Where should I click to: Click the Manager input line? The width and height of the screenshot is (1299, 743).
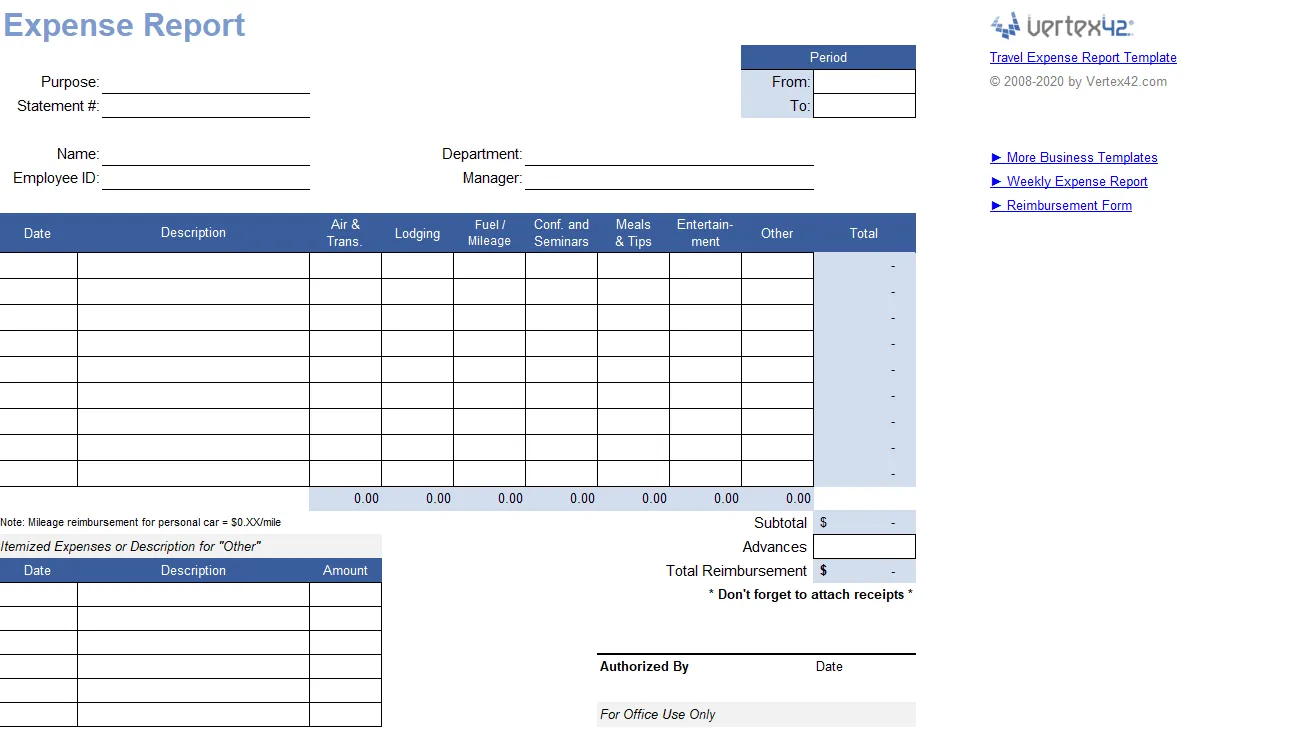pyautogui.click(x=669, y=178)
